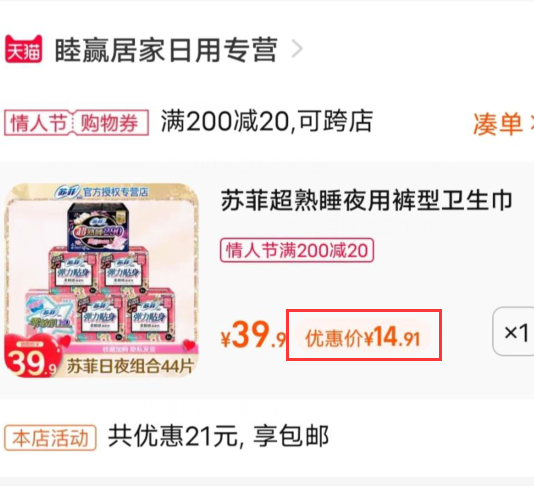The width and height of the screenshot is (534, 486).
Task: Open 苏菲超熟睡夜用裤型卫生巾 product title
Action: point(367,201)
